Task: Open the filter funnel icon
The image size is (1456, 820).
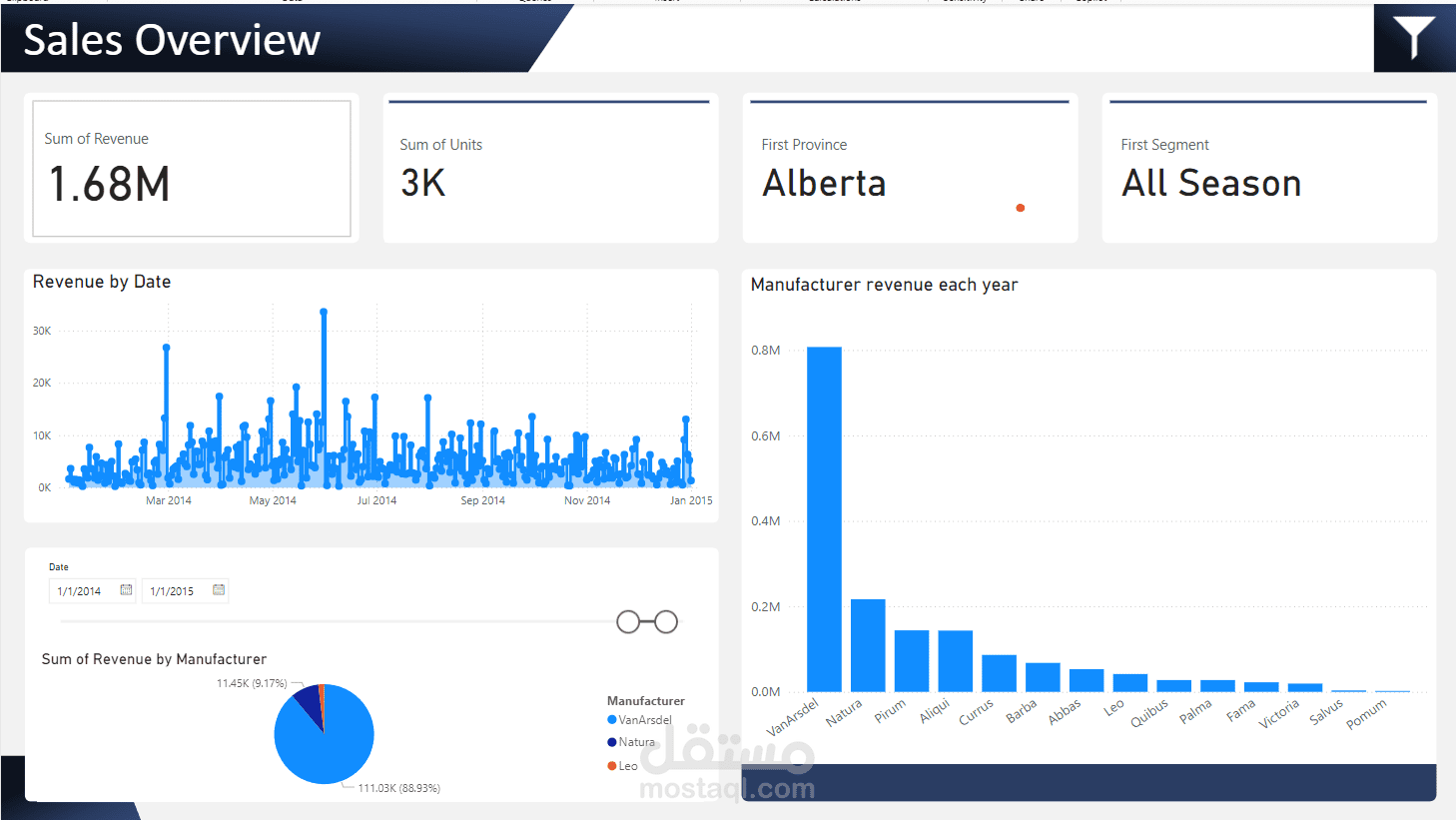Action: coord(1414,38)
